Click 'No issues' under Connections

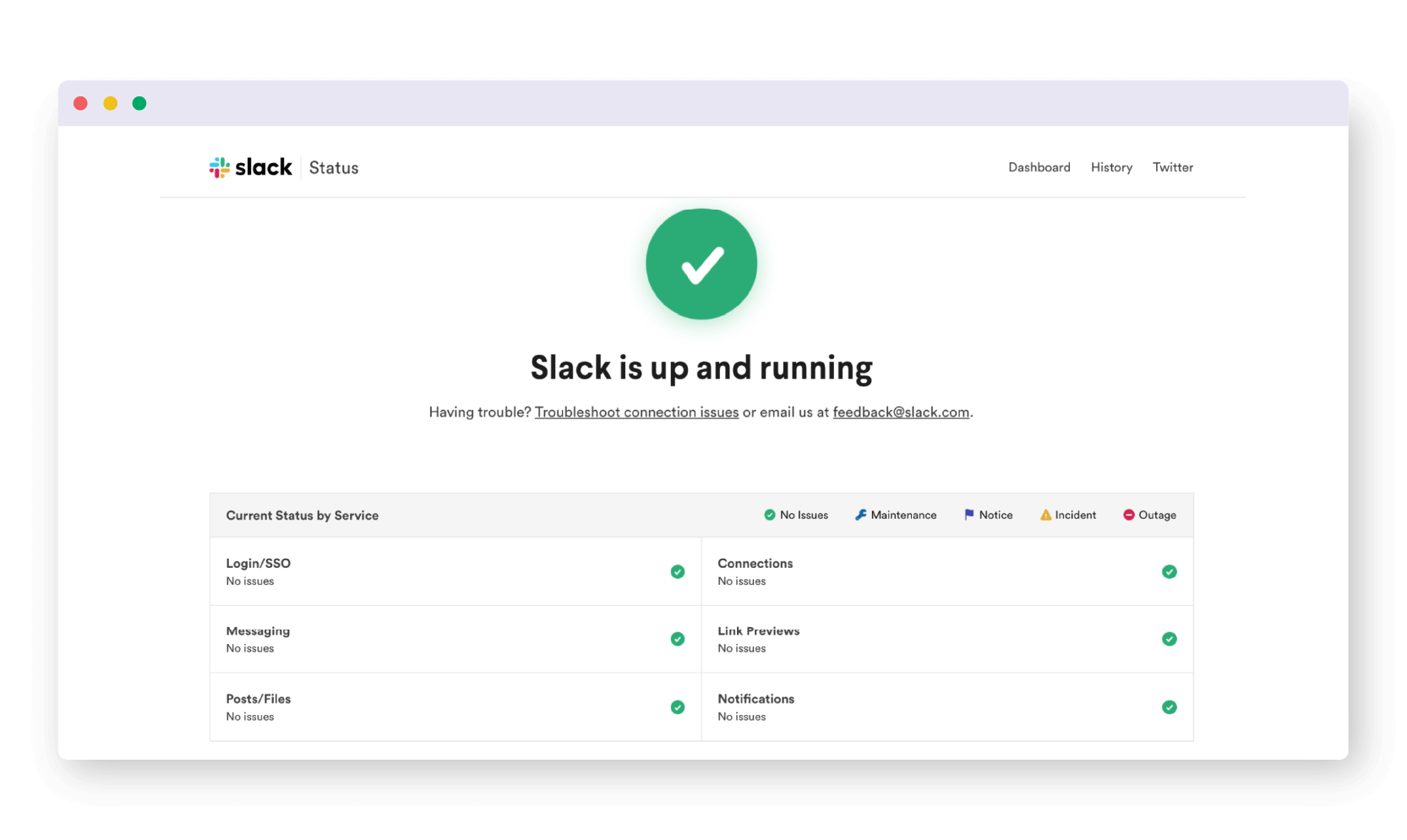click(x=742, y=581)
